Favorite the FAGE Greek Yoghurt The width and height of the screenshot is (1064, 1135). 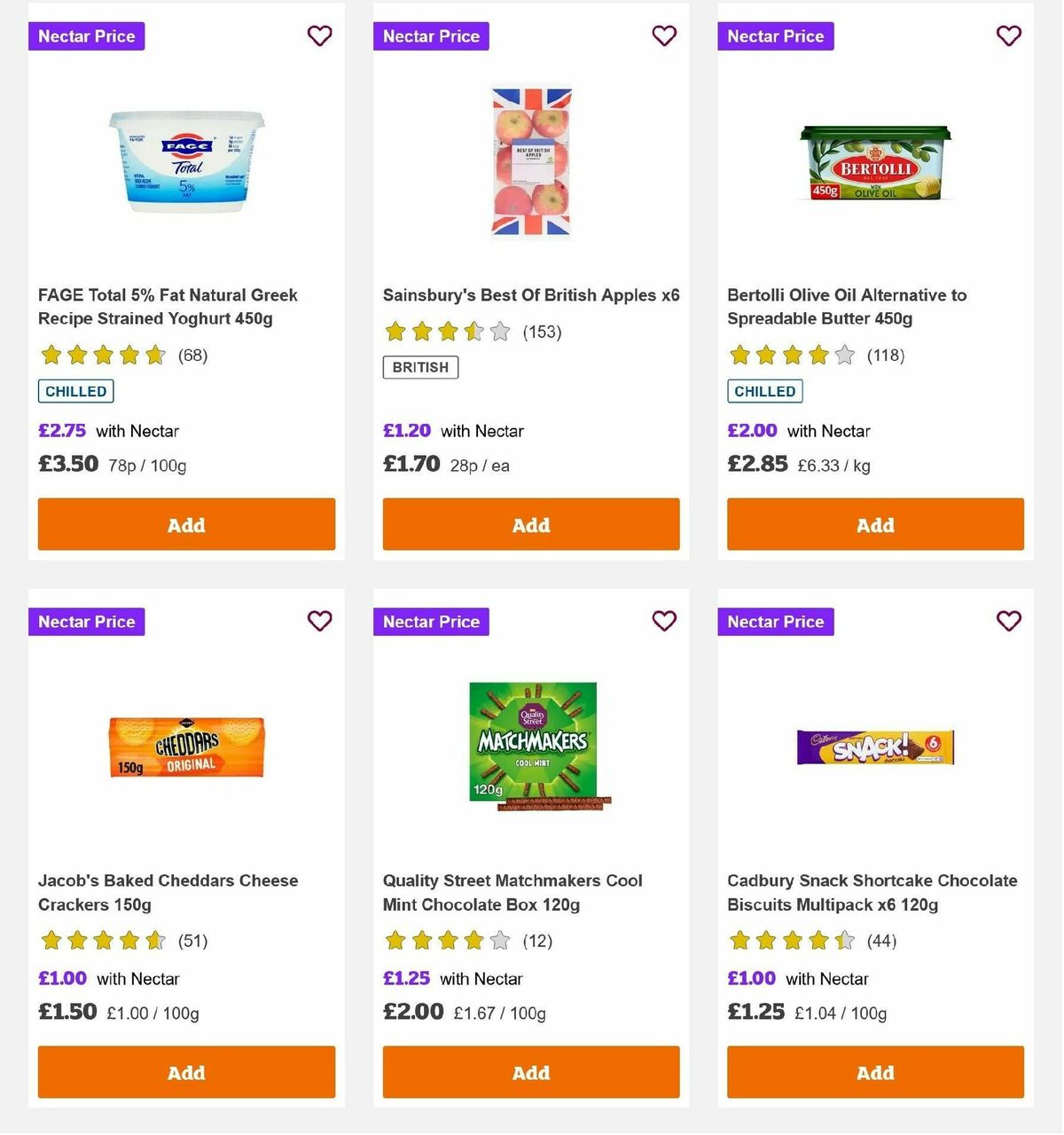click(319, 35)
